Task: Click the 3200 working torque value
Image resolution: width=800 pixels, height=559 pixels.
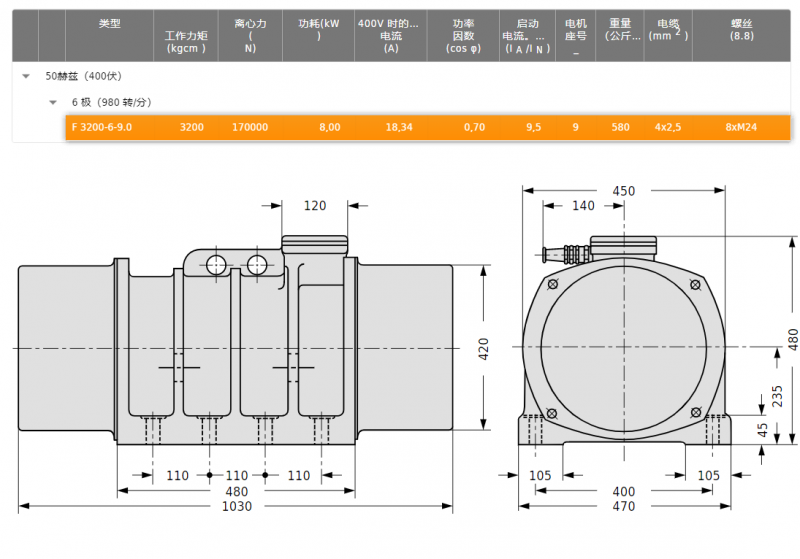Action: pyautogui.click(x=191, y=127)
